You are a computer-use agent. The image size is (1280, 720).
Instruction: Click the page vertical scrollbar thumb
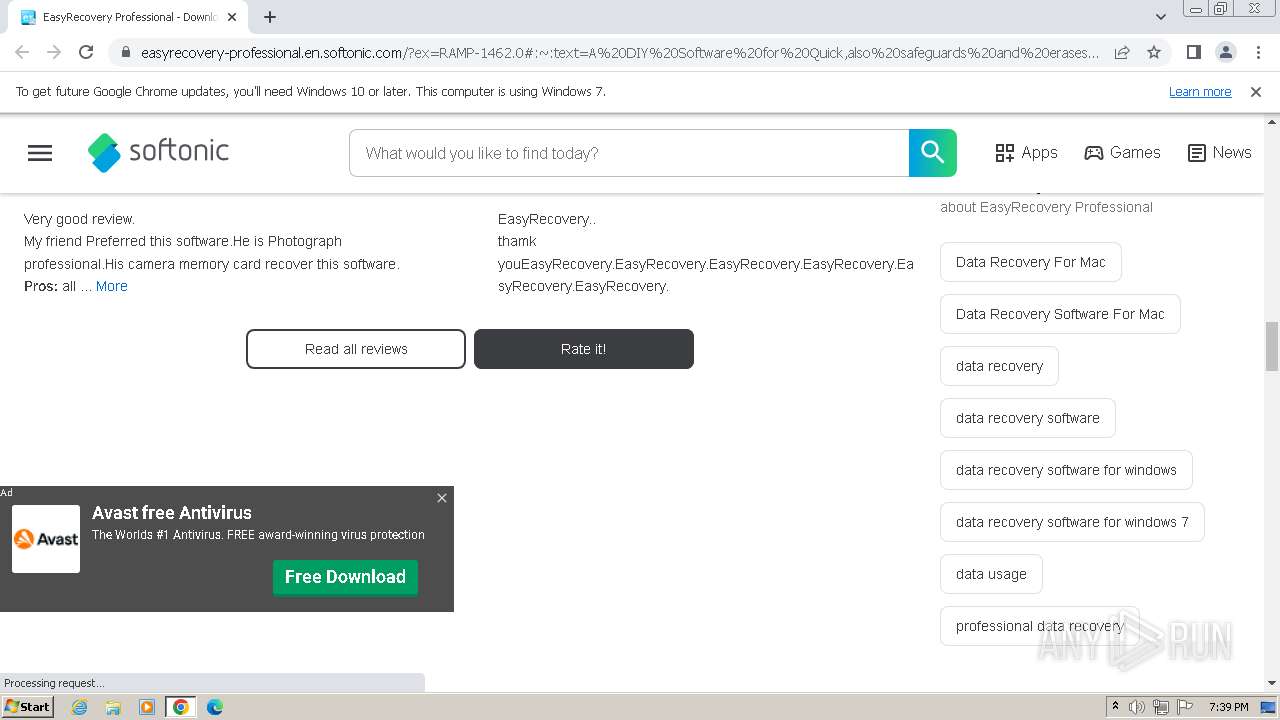pyautogui.click(x=1272, y=346)
